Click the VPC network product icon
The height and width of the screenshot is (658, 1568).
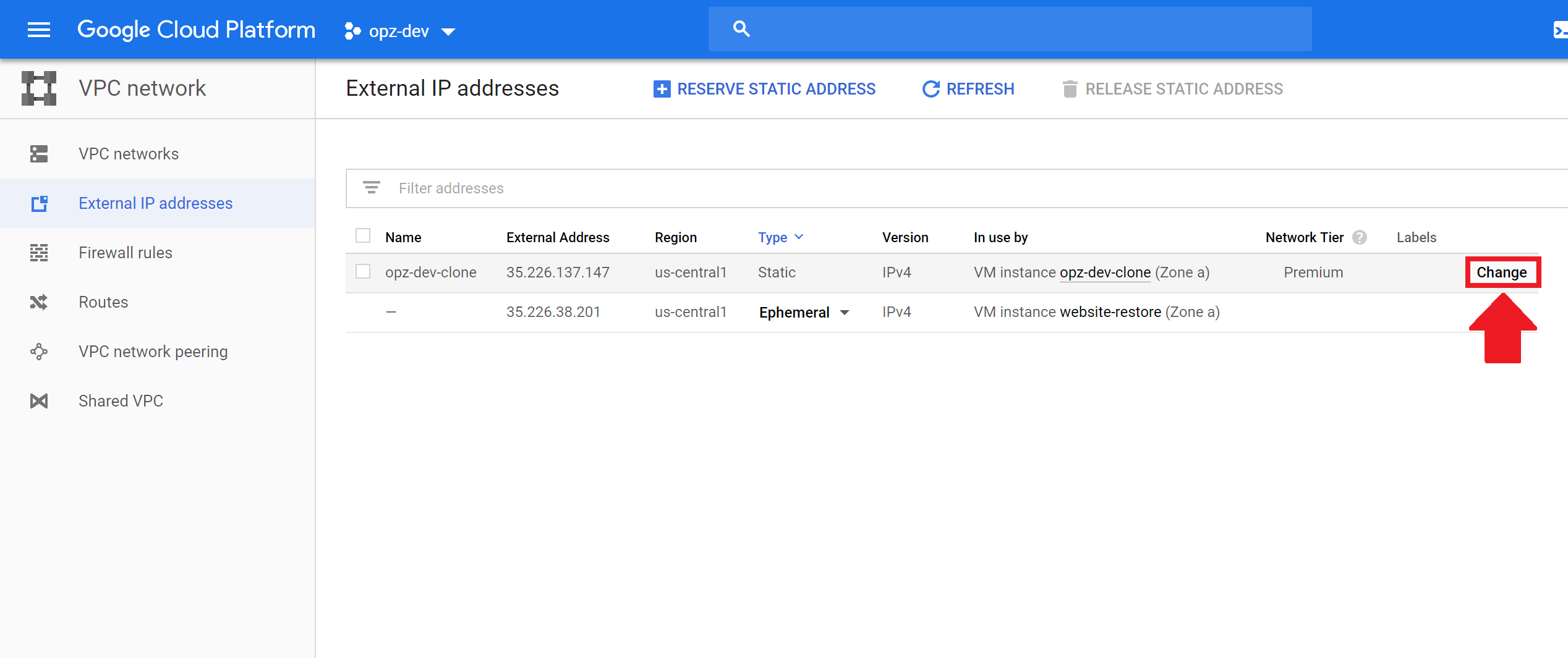39,88
